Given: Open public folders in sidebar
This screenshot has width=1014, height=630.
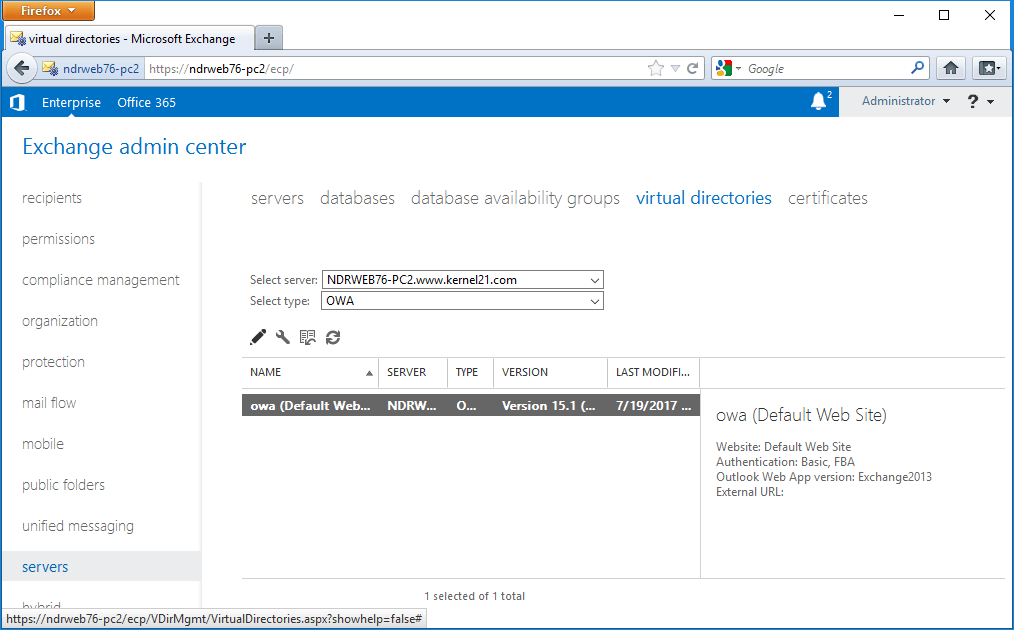Looking at the screenshot, I should click(x=63, y=484).
